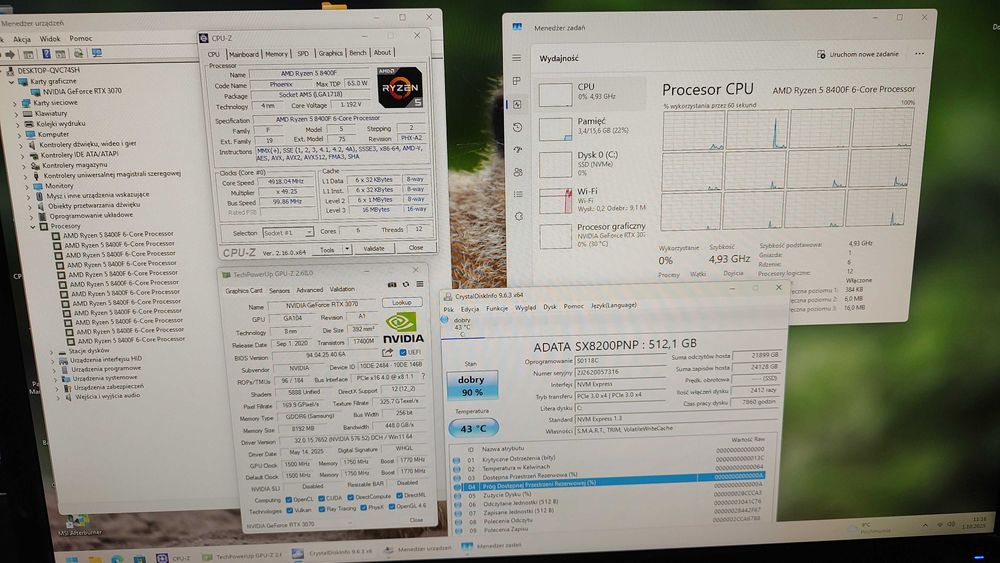Click GPU-Z refresh icon
Image resolution: width=1000 pixels, height=563 pixels.
[x=406, y=284]
